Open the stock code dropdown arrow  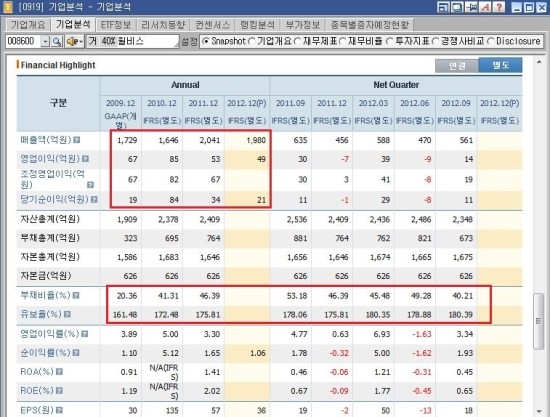(x=45, y=41)
